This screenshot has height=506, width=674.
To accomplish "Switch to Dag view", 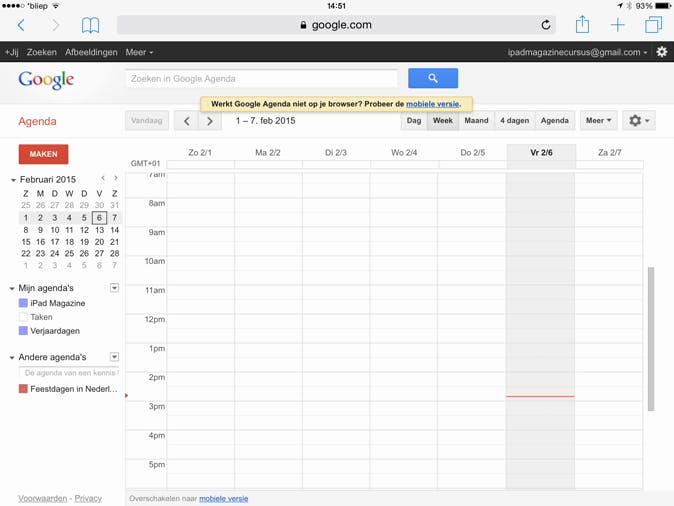I will (x=414, y=121).
